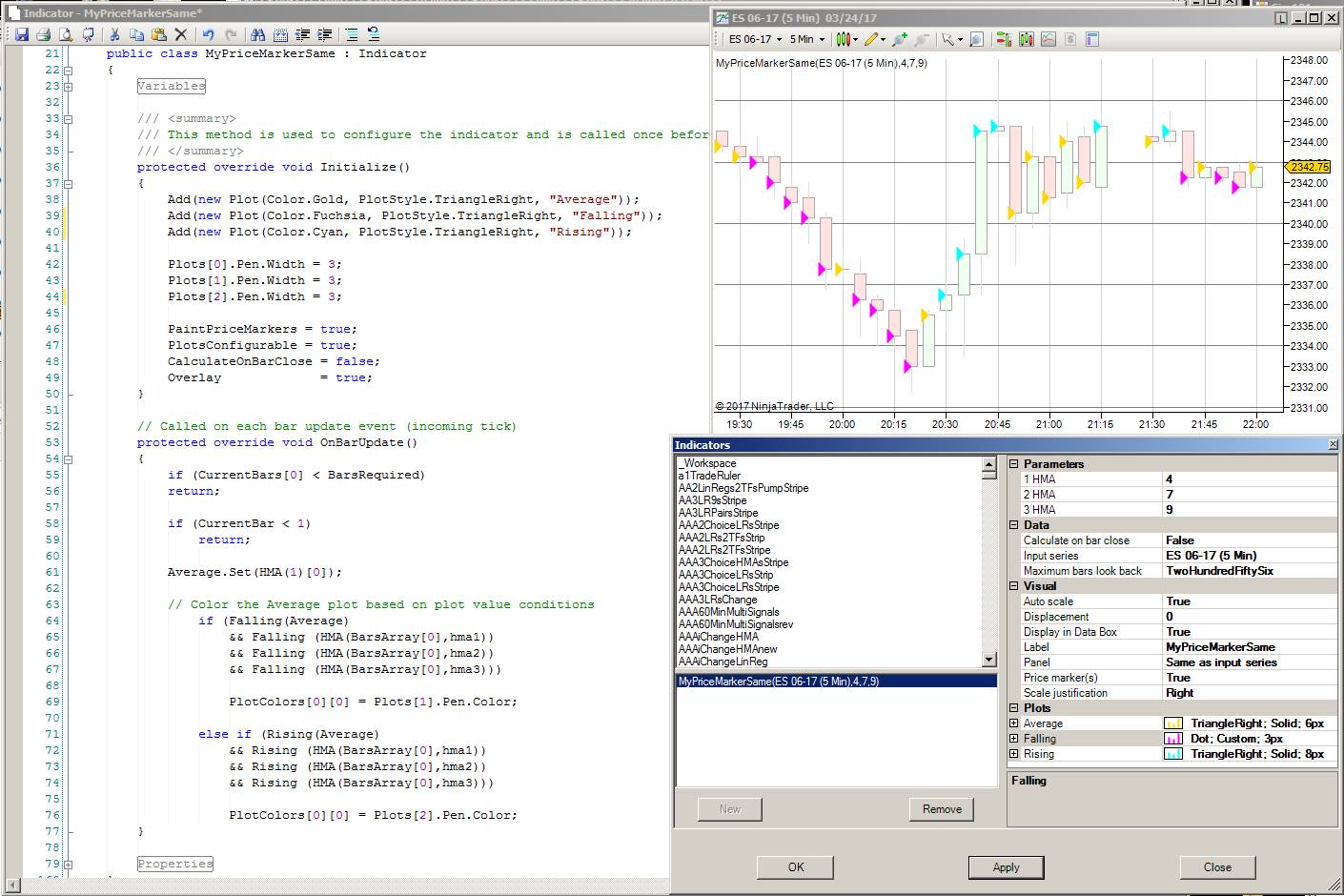Click the Cut scissors icon

click(x=113, y=35)
